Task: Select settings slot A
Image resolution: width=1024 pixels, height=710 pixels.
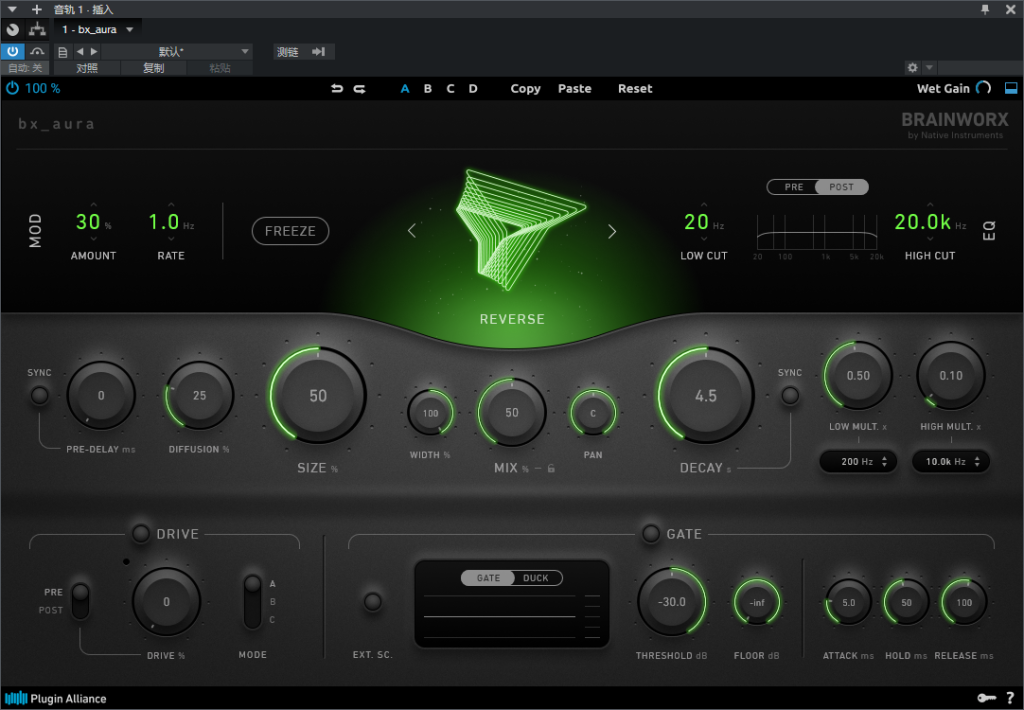Action: click(405, 89)
